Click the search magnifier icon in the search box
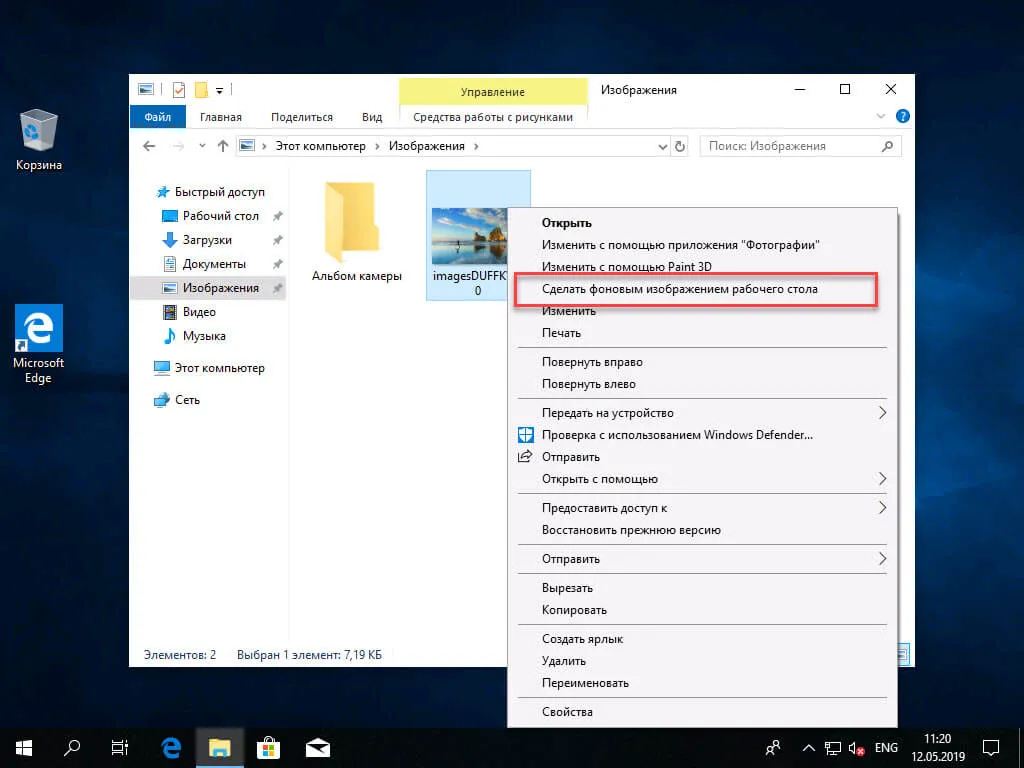The image size is (1024, 768). [887, 146]
